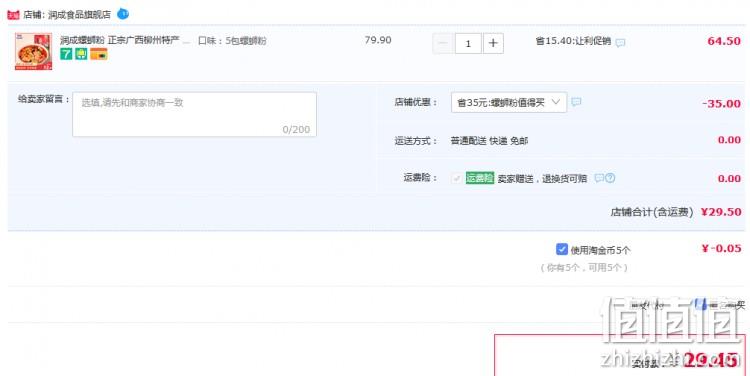The image size is (750, 376).
Task: Select the -35.00 discount amount
Action: (722, 103)
